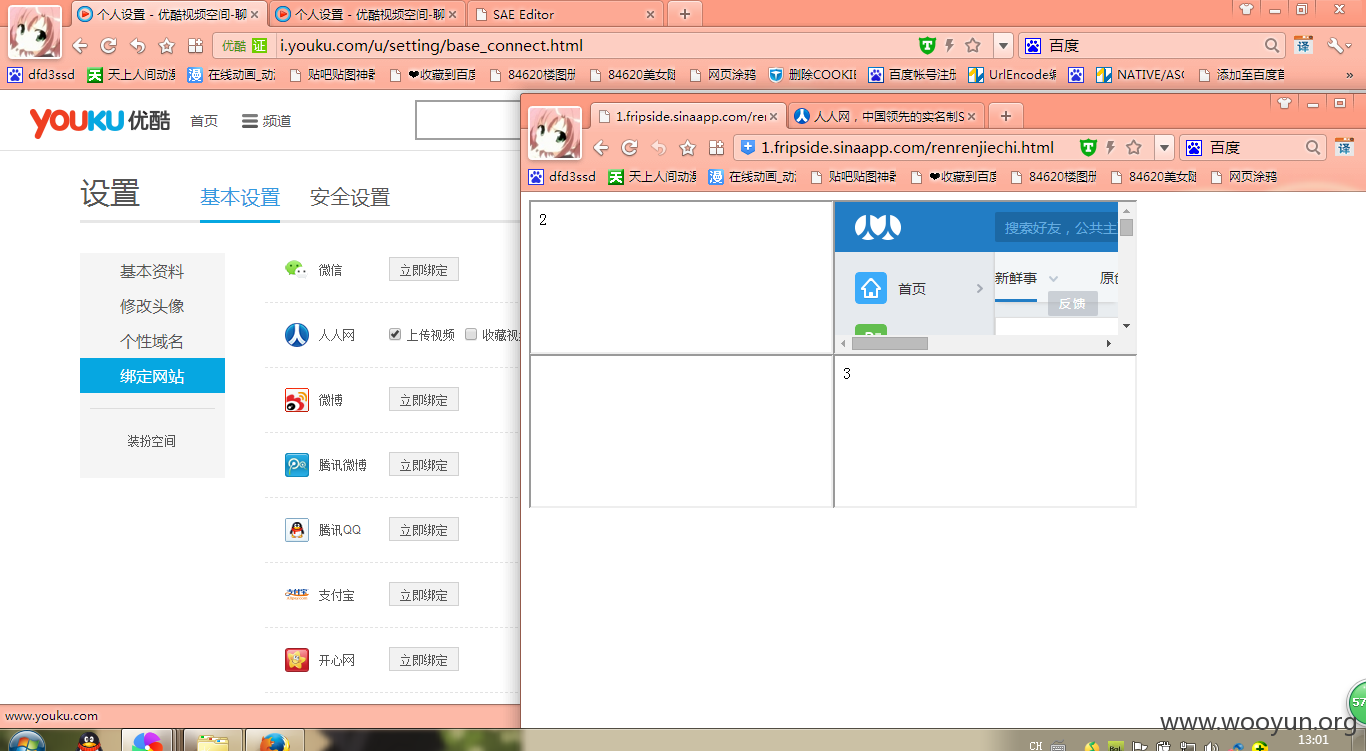Focus the Renren friend search box

point(1056,228)
